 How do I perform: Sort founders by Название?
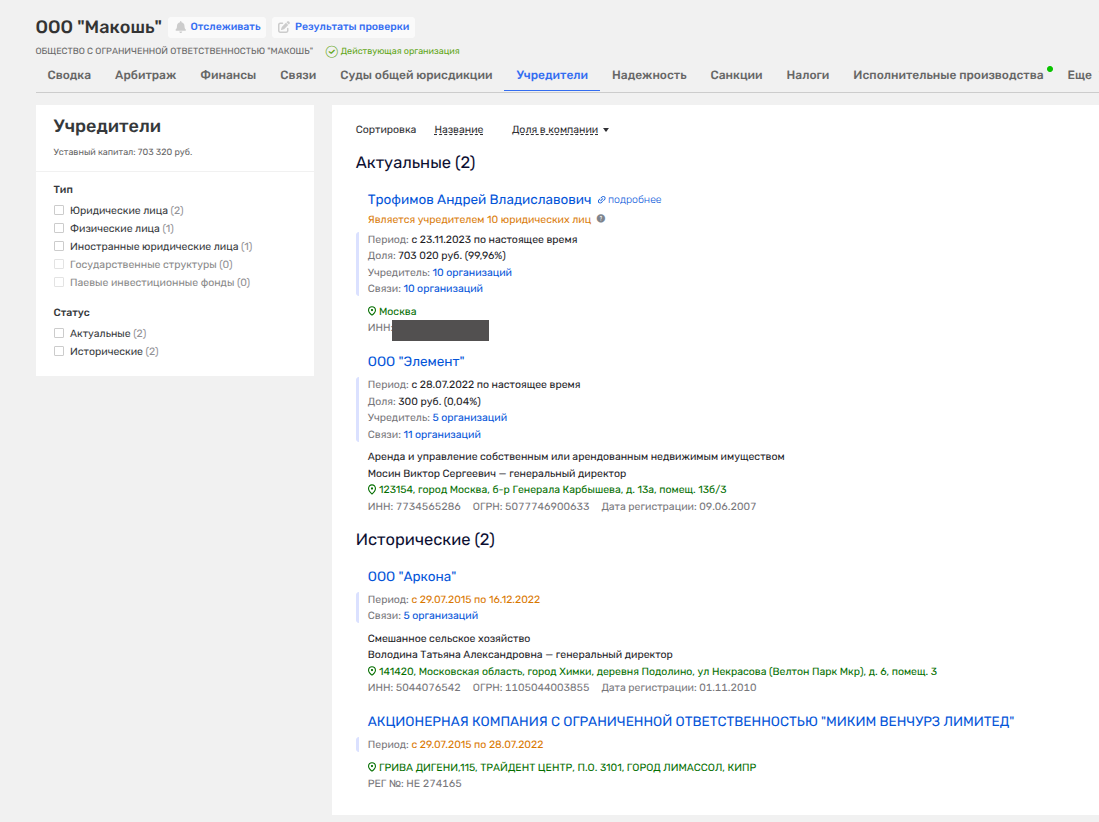click(x=458, y=130)
